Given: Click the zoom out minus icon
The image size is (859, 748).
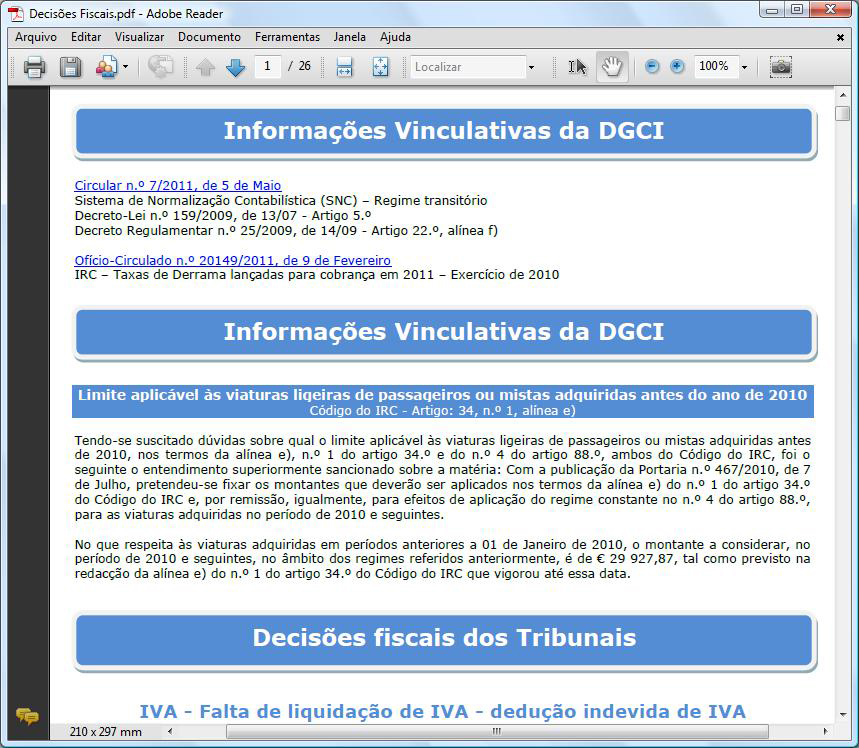Looking at the screenshot, I should [x=652, y=66].
